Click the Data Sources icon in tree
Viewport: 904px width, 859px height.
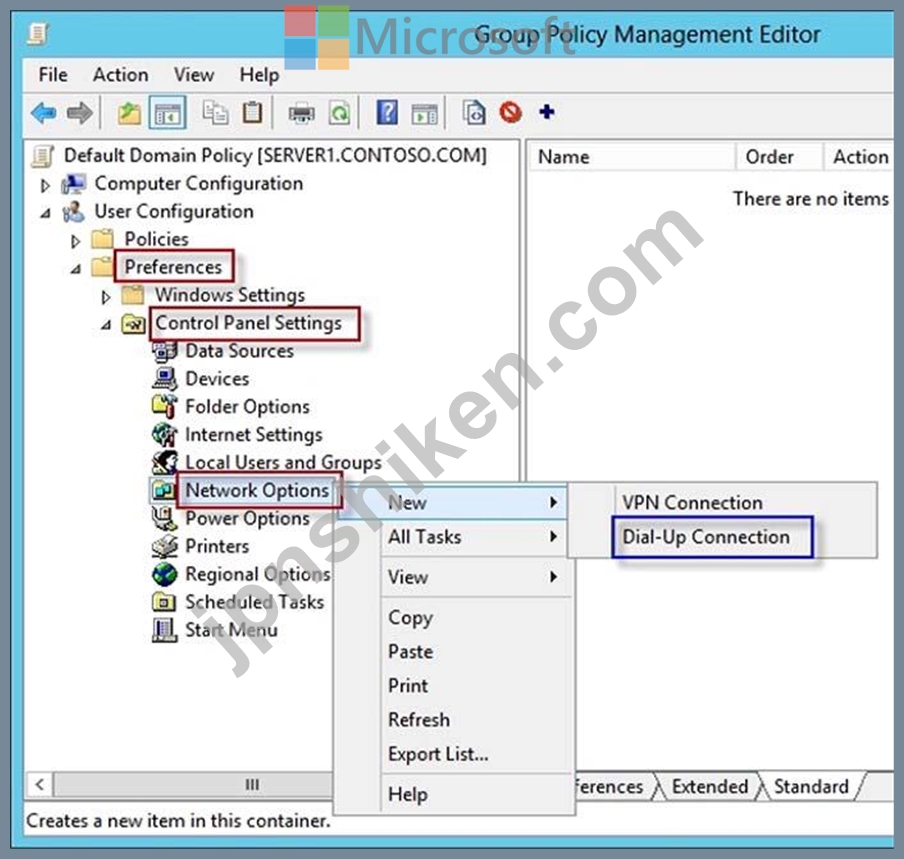[x=165, y=351]
